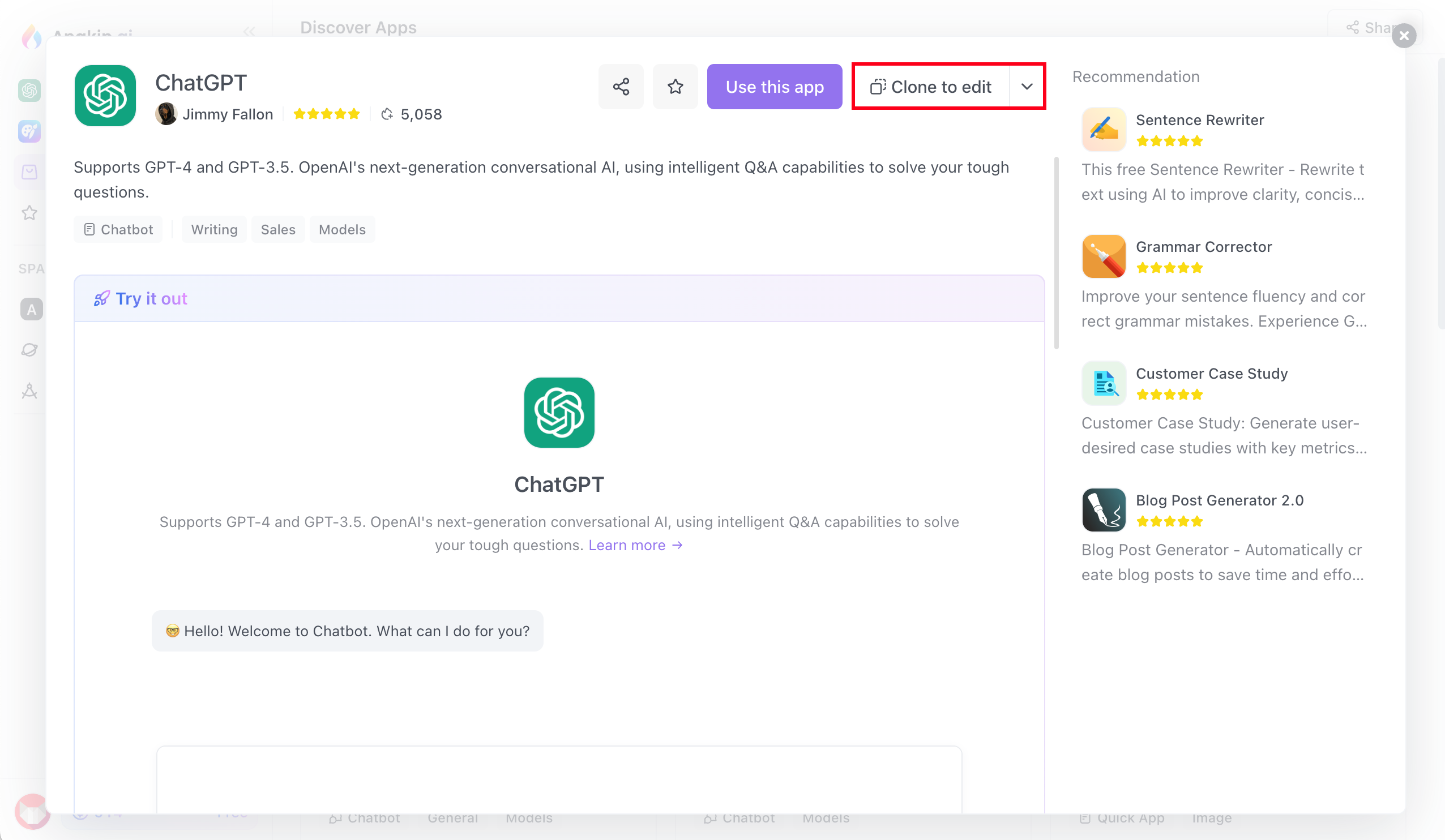Follow the Learn more link
This screenshot has width=1445, height=840.
click(635, 545)
